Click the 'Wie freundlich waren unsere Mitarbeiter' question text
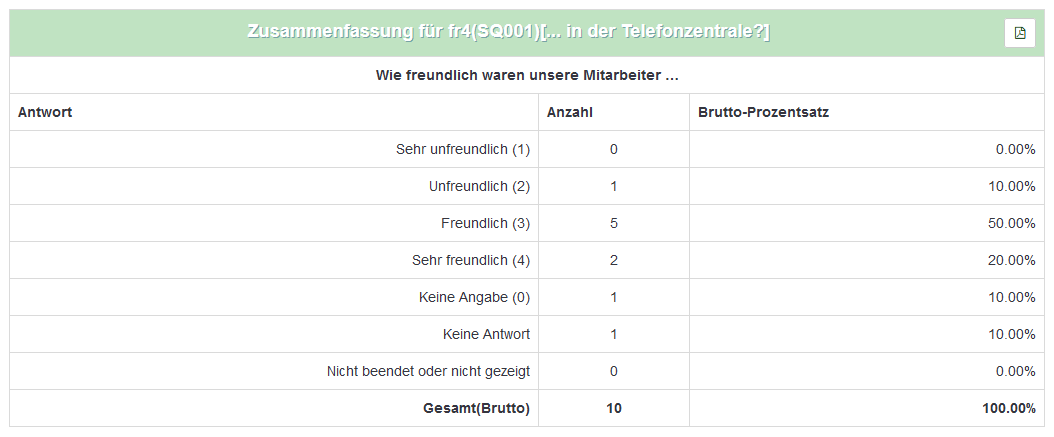Viewport: 1054px width, 437px height. click(527, 75)
